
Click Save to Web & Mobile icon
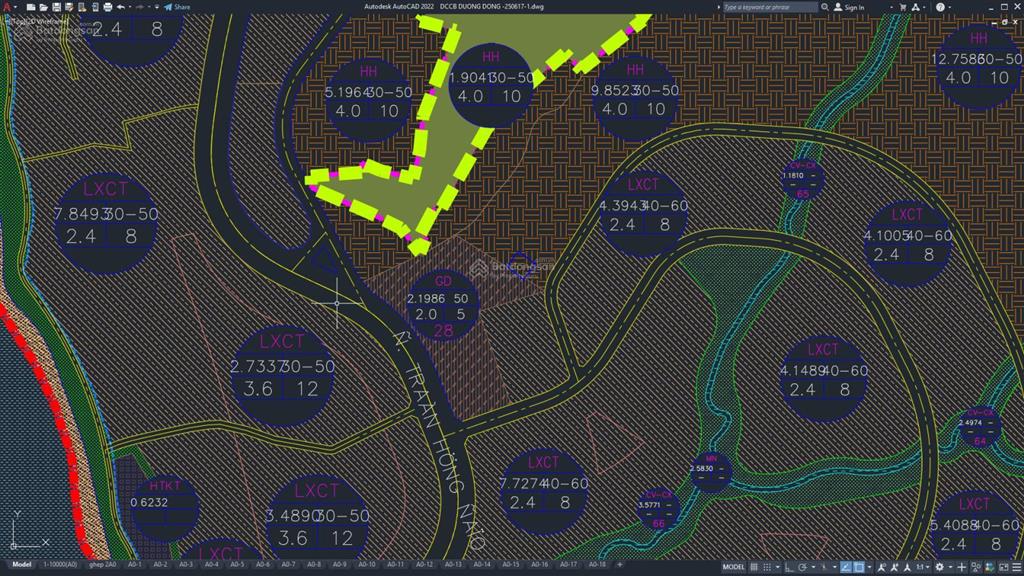(95, 7)
